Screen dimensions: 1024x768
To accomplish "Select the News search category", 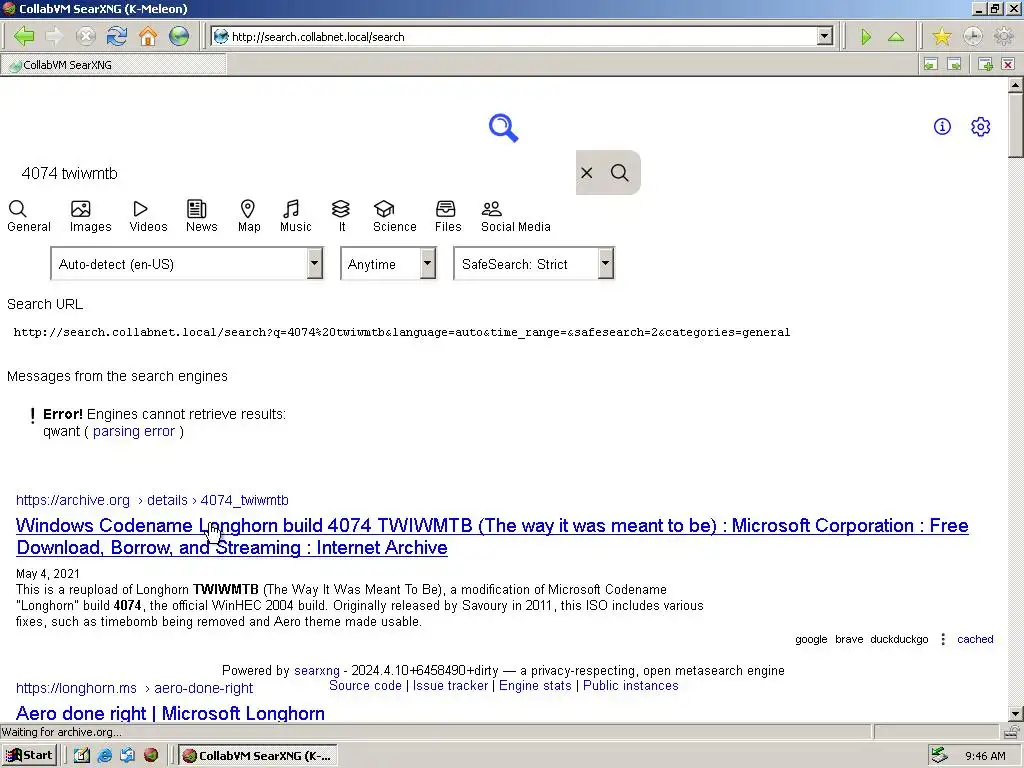I will click(x=201, y=217).
